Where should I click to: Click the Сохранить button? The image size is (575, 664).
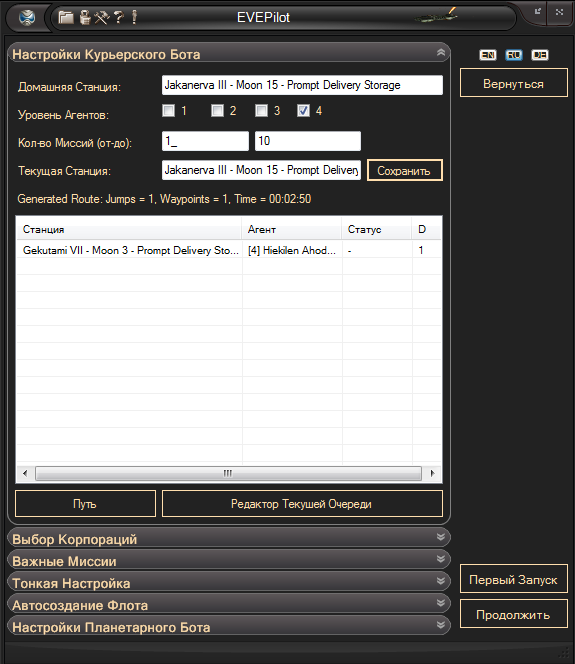tap(404, 170)
